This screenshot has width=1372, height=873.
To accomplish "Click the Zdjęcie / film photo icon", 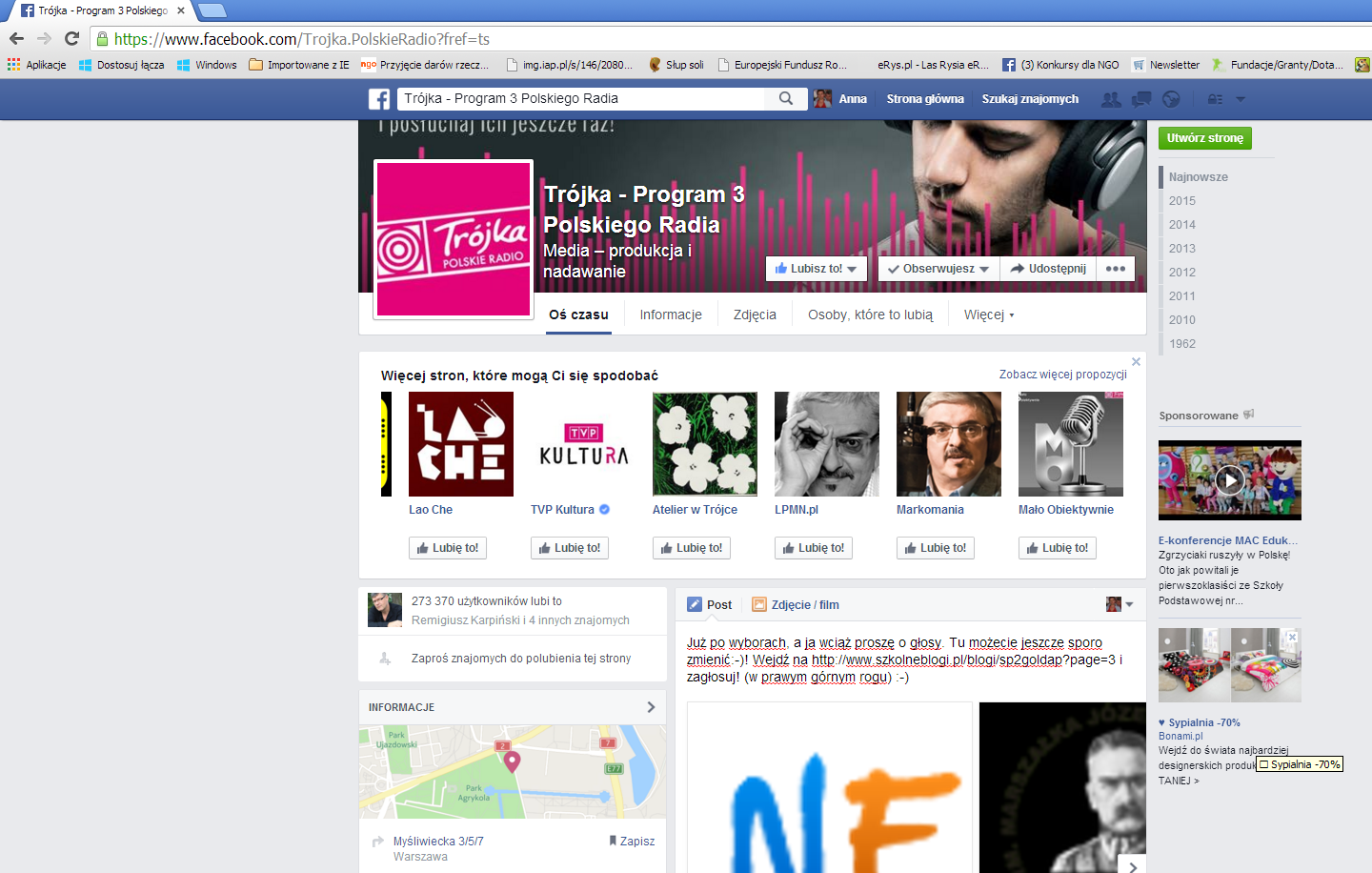I will (759, 604).
